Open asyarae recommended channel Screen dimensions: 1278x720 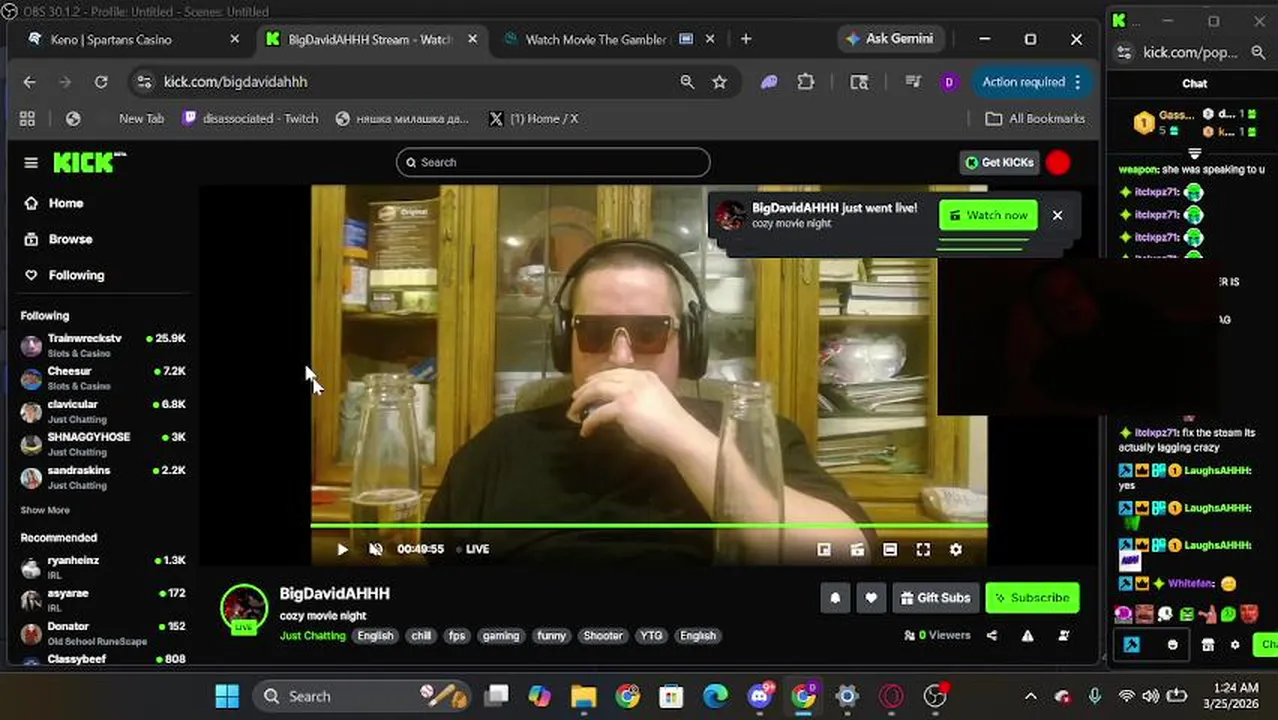coord(103,600)
